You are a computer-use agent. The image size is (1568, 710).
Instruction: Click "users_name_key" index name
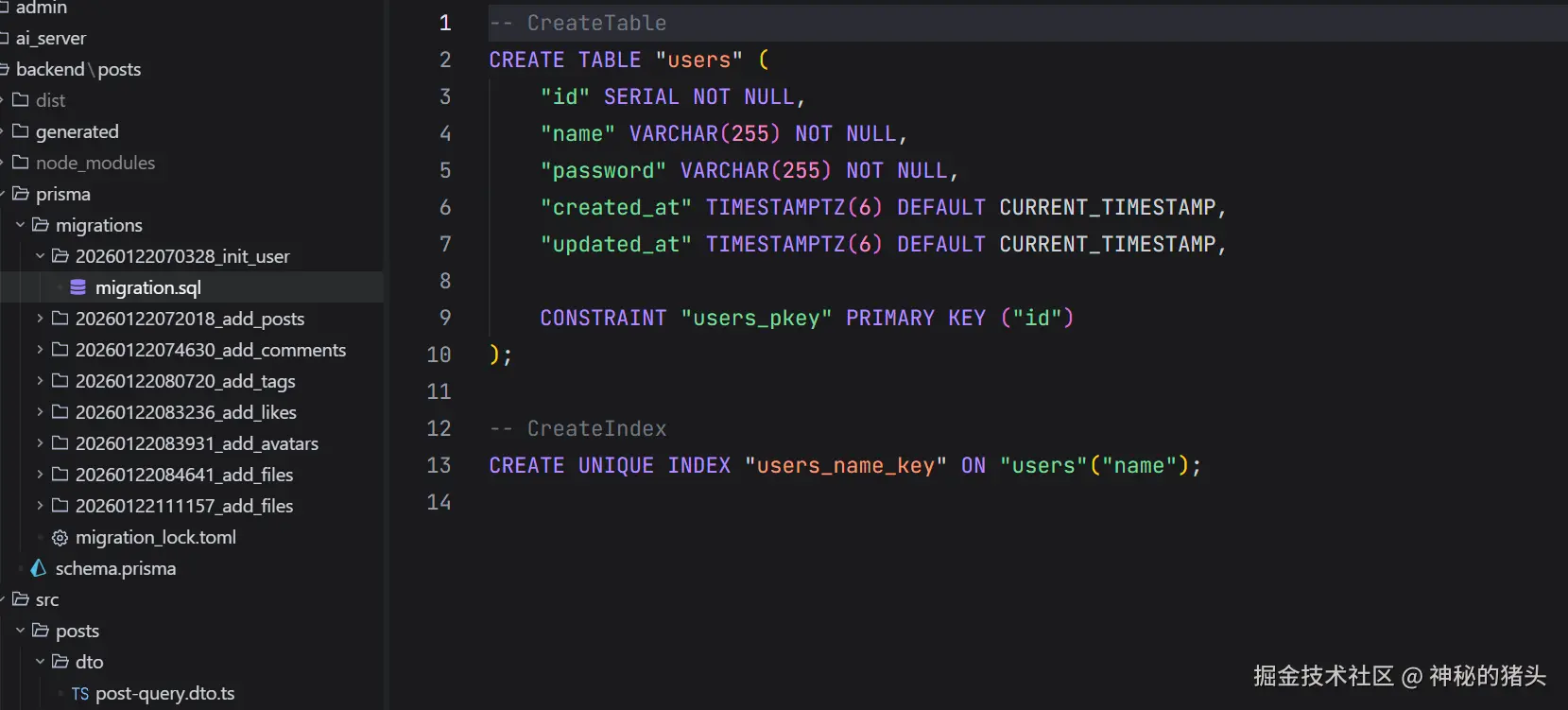click(x=845, y=465)
